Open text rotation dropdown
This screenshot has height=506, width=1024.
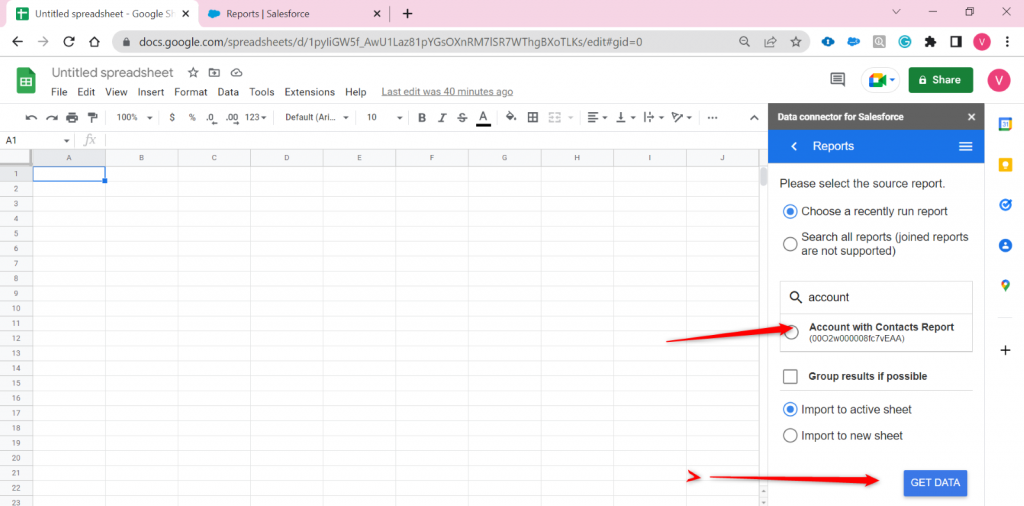[681, 118]
